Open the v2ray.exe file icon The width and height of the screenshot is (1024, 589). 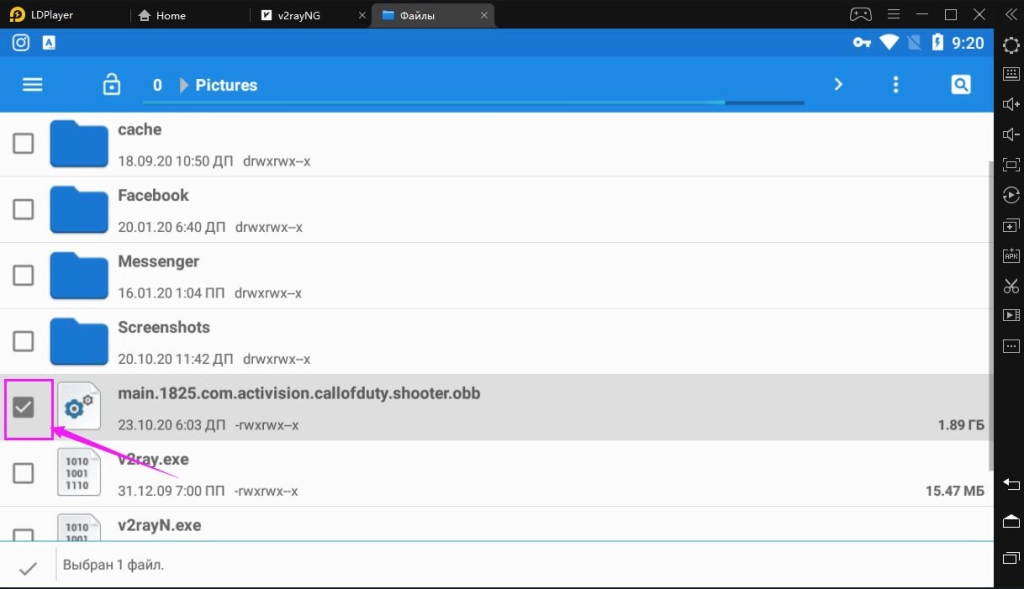(x=78, y=472)
